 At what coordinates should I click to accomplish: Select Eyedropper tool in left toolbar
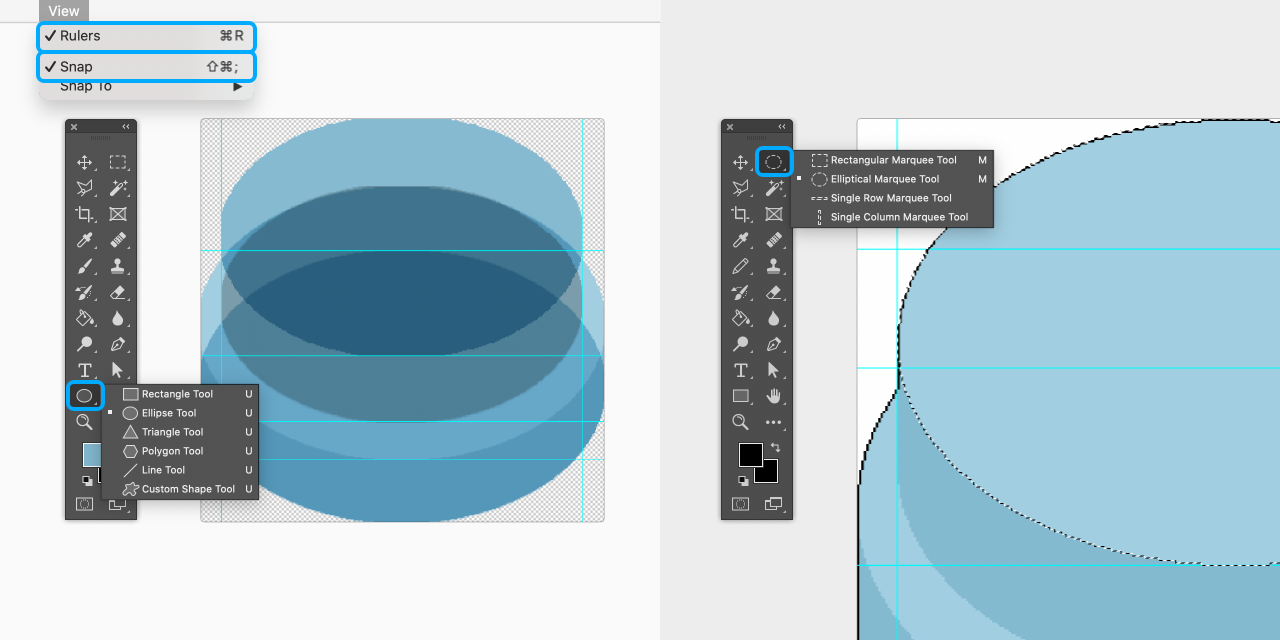pos(85,240)
